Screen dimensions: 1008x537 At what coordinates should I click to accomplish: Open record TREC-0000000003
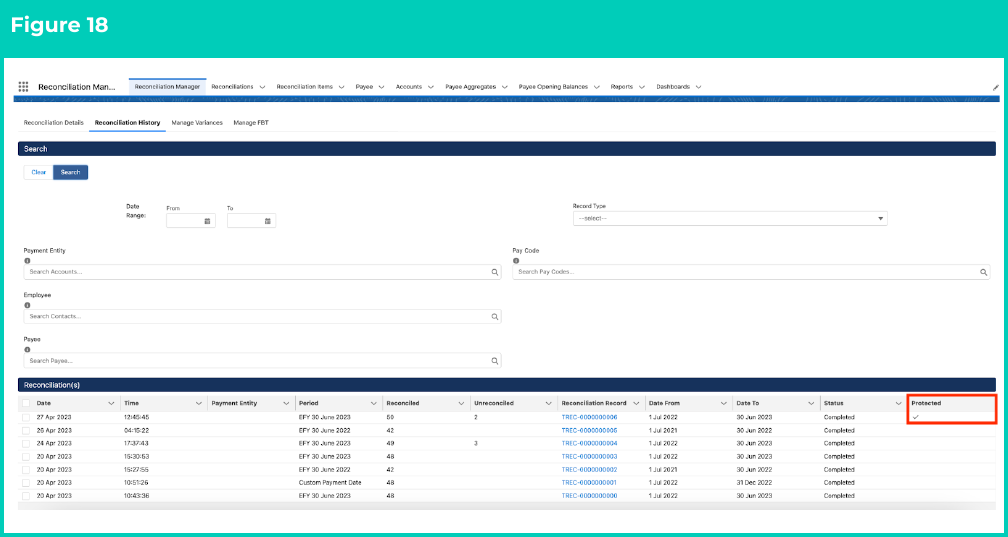[590, 457]
